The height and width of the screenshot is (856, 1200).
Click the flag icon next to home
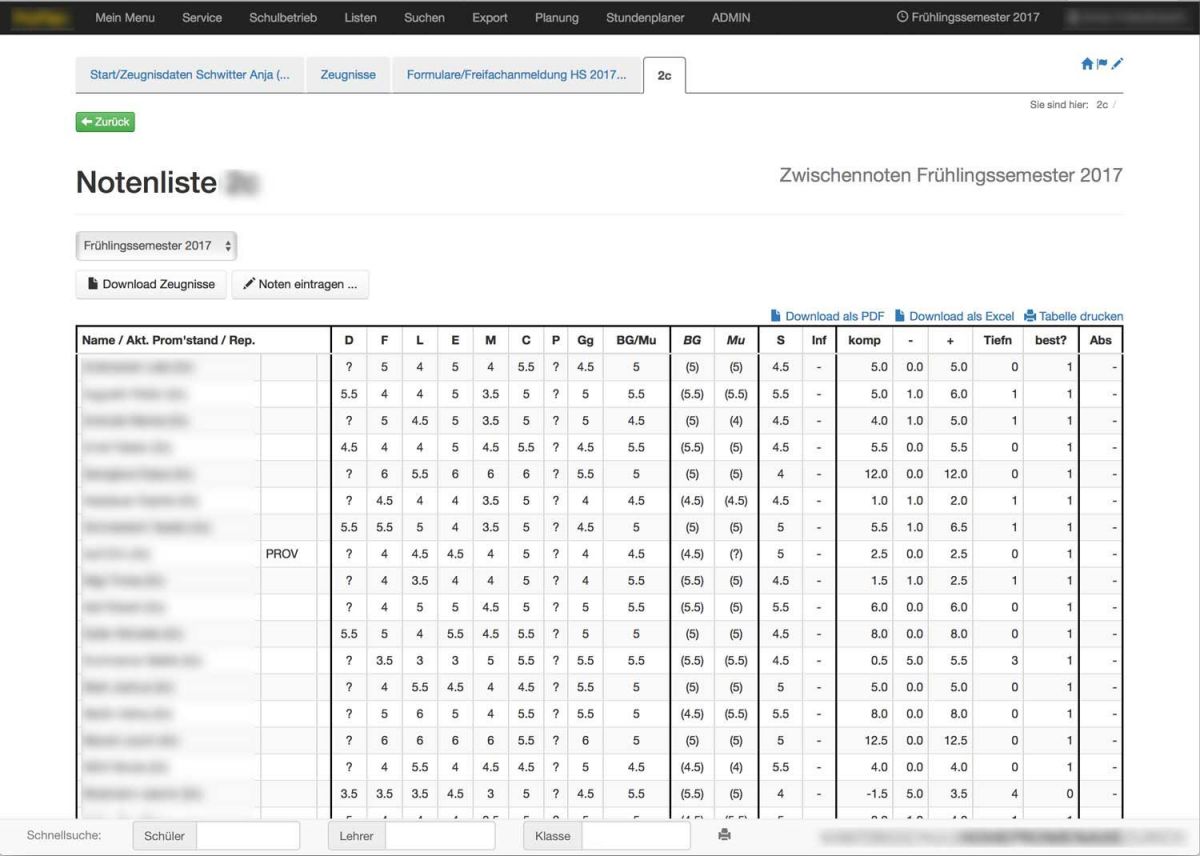(x=1102, y=64)
